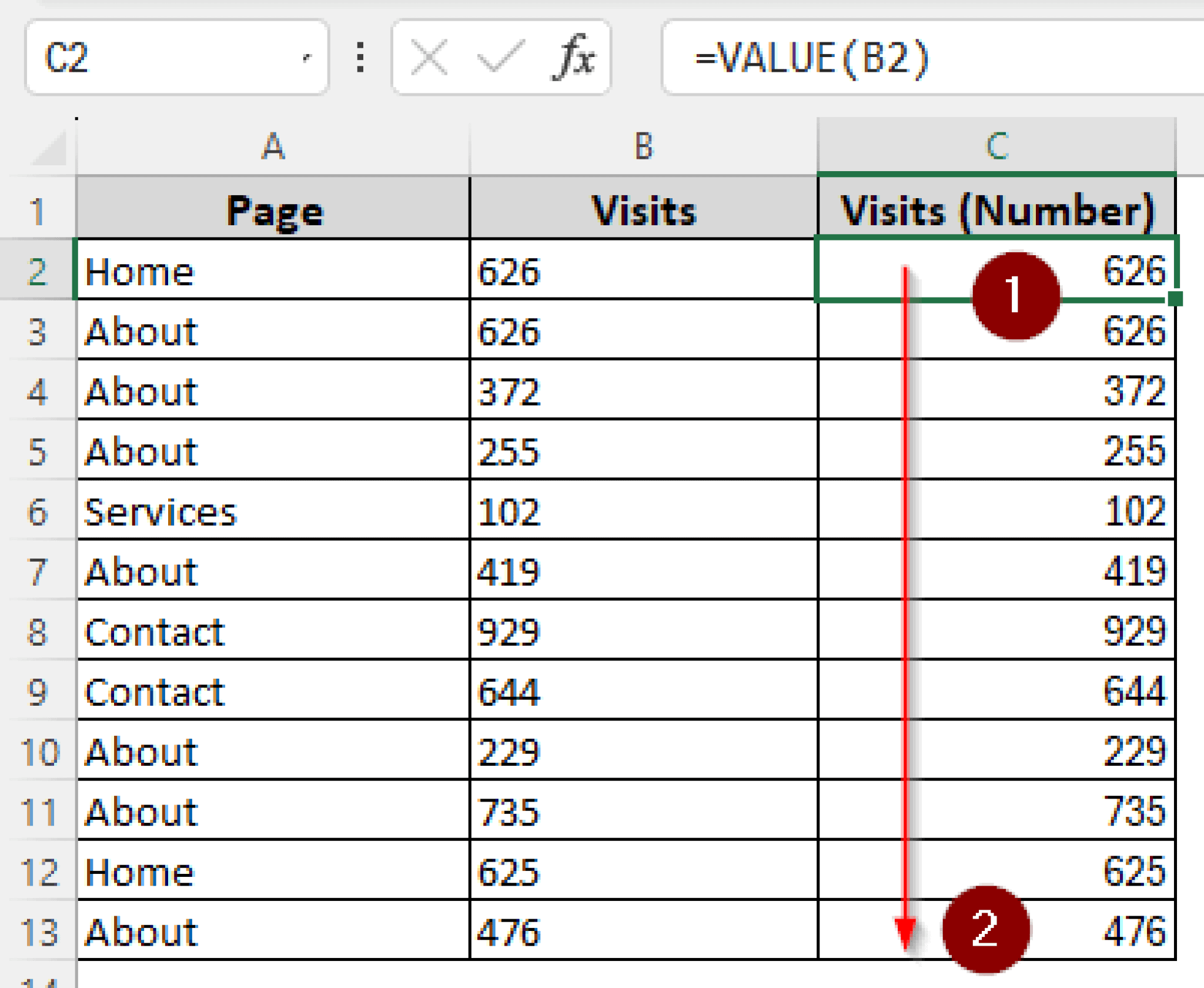Click the Cancel (X) icon beside formula bar
Screen dimensions: 1204x988
[429, 56]
